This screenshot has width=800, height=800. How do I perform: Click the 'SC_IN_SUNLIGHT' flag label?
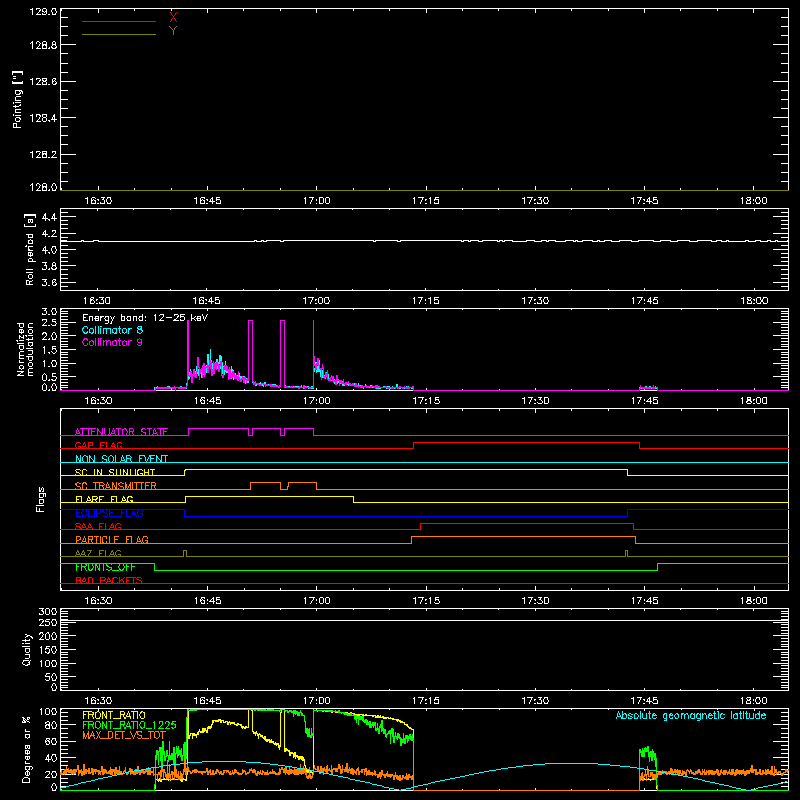115,472
